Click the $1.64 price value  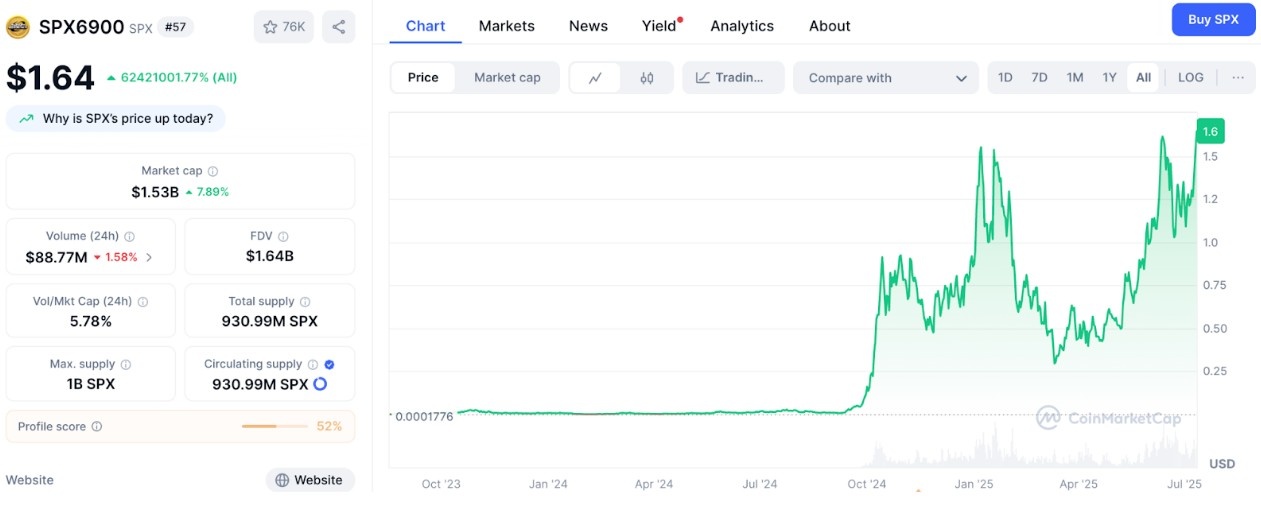[x=51, y=77]
